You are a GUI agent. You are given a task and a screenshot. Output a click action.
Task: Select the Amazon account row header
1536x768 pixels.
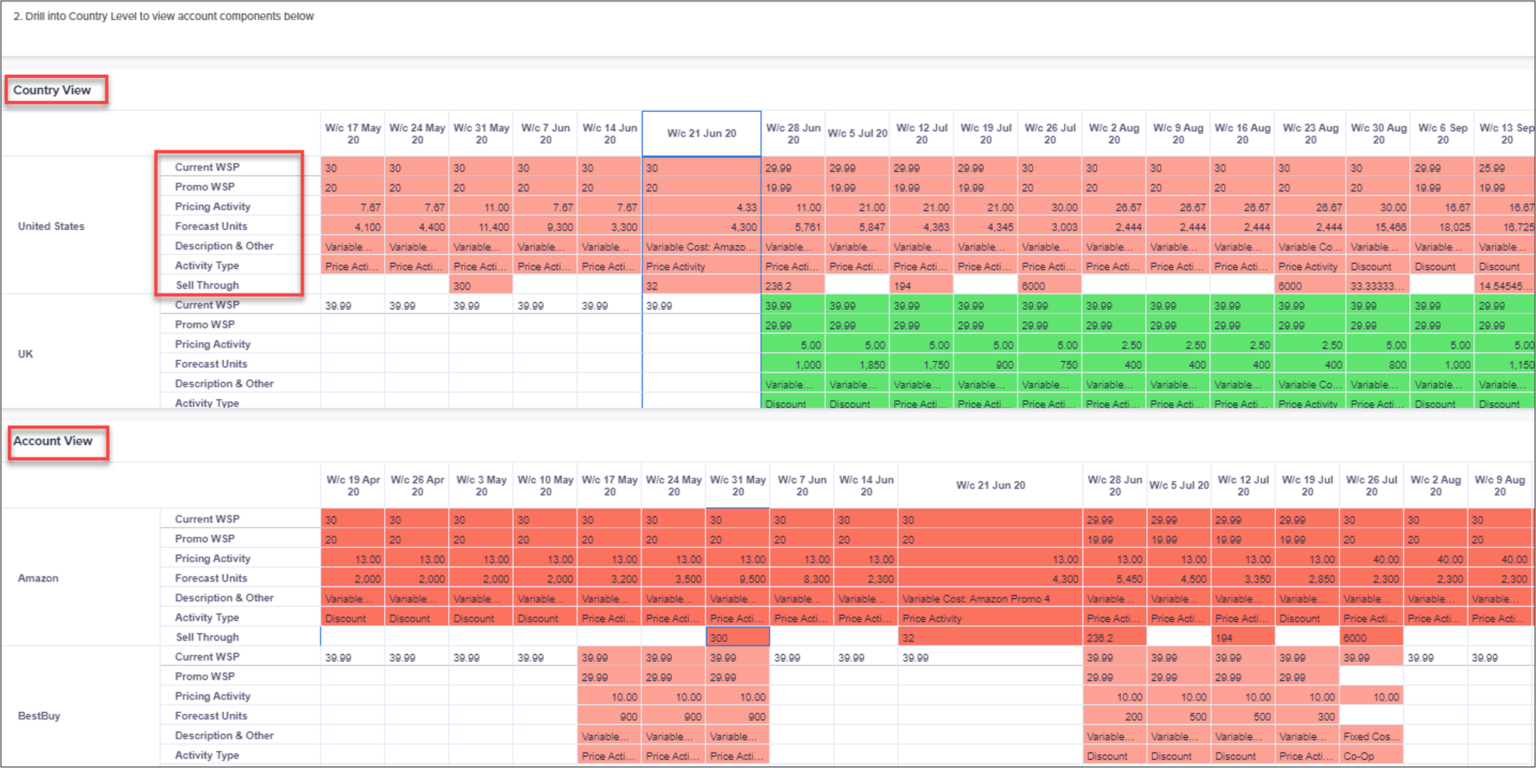[38, 578]
